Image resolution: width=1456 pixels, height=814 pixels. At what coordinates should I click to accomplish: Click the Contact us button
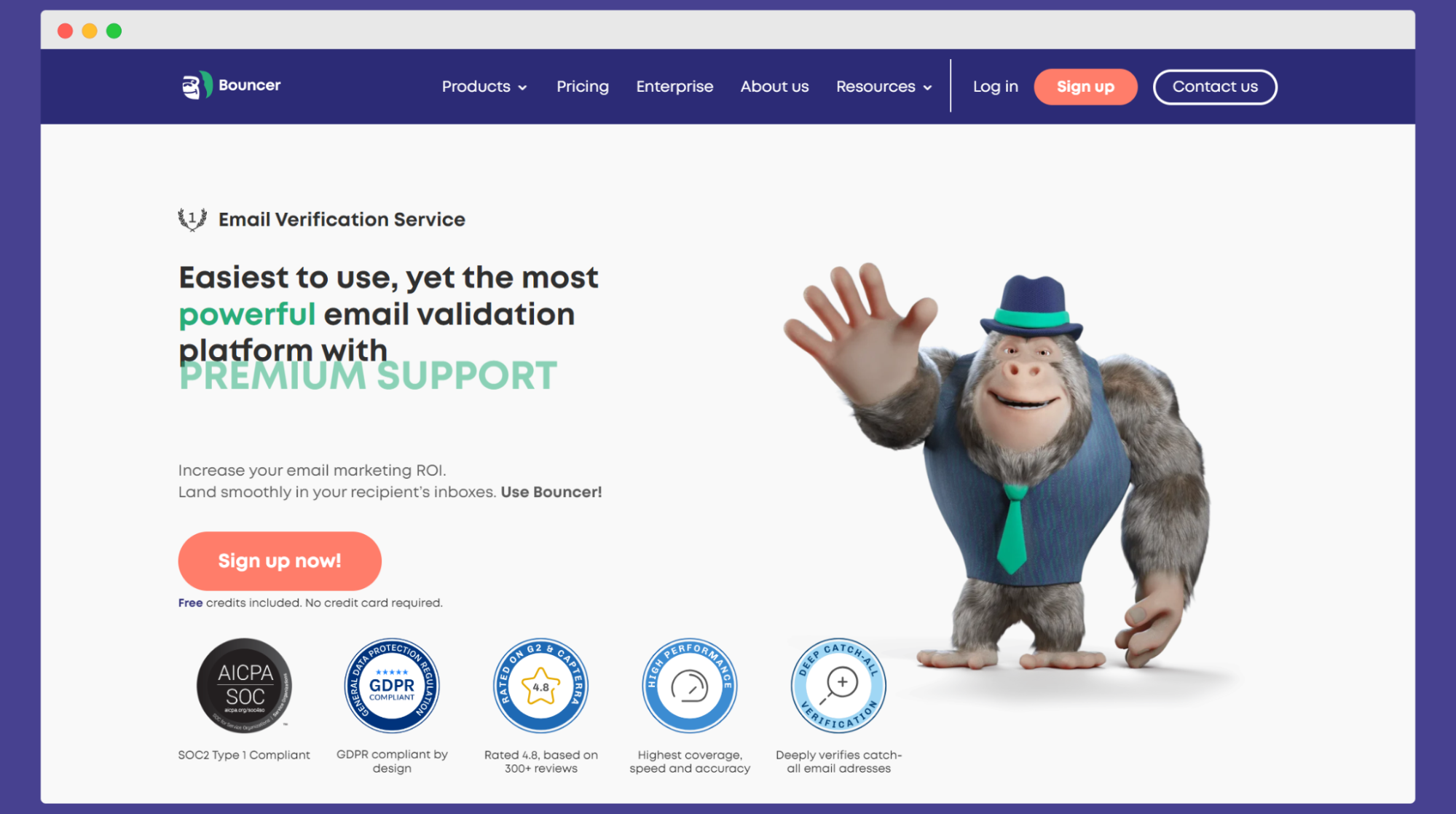click(x=1215, y=86)
